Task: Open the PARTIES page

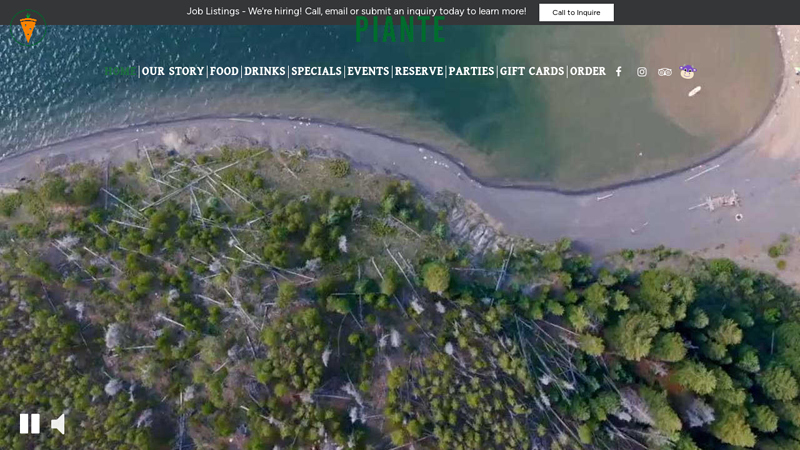Action: click(471, 71)
